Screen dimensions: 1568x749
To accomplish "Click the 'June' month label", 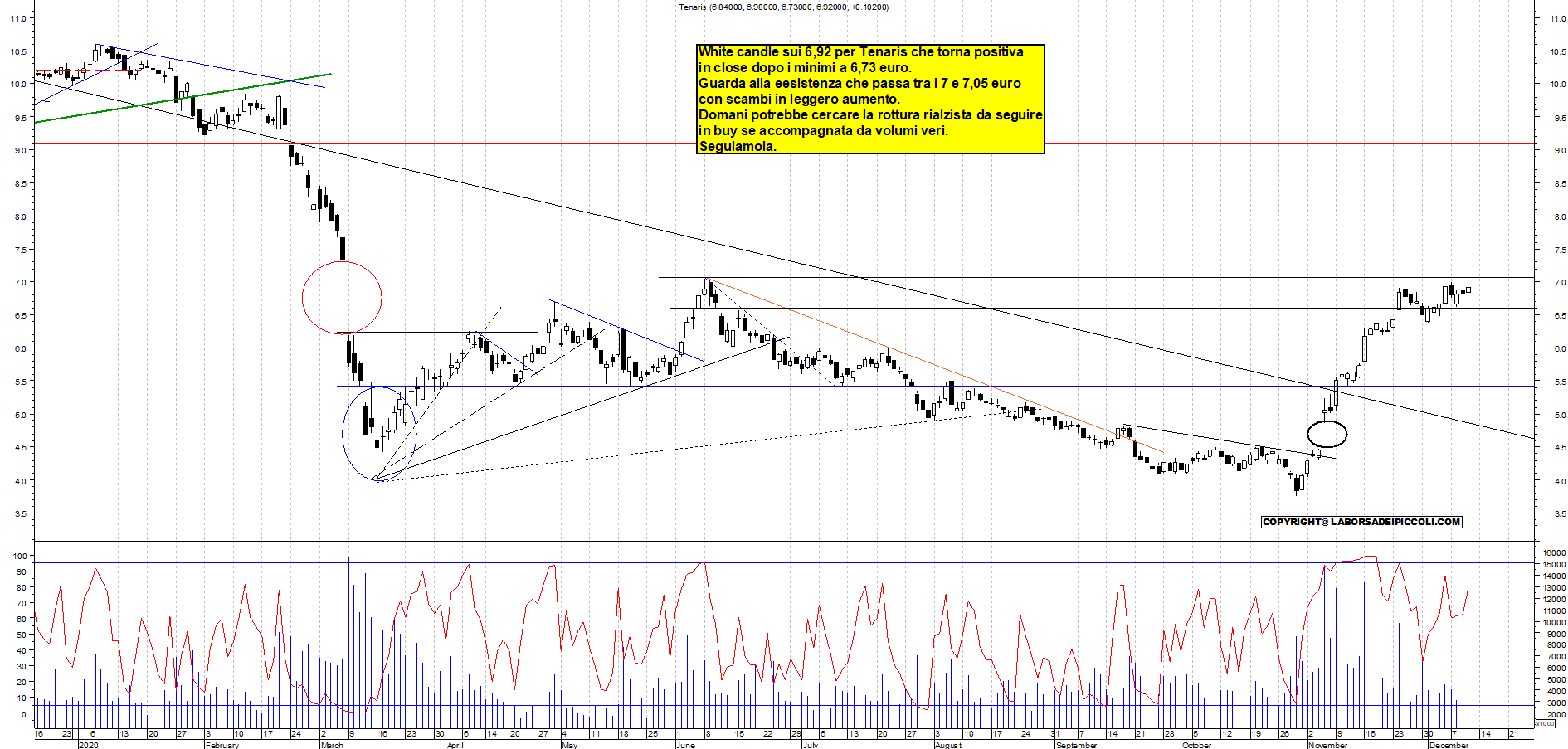I will [x=685, y=745].
